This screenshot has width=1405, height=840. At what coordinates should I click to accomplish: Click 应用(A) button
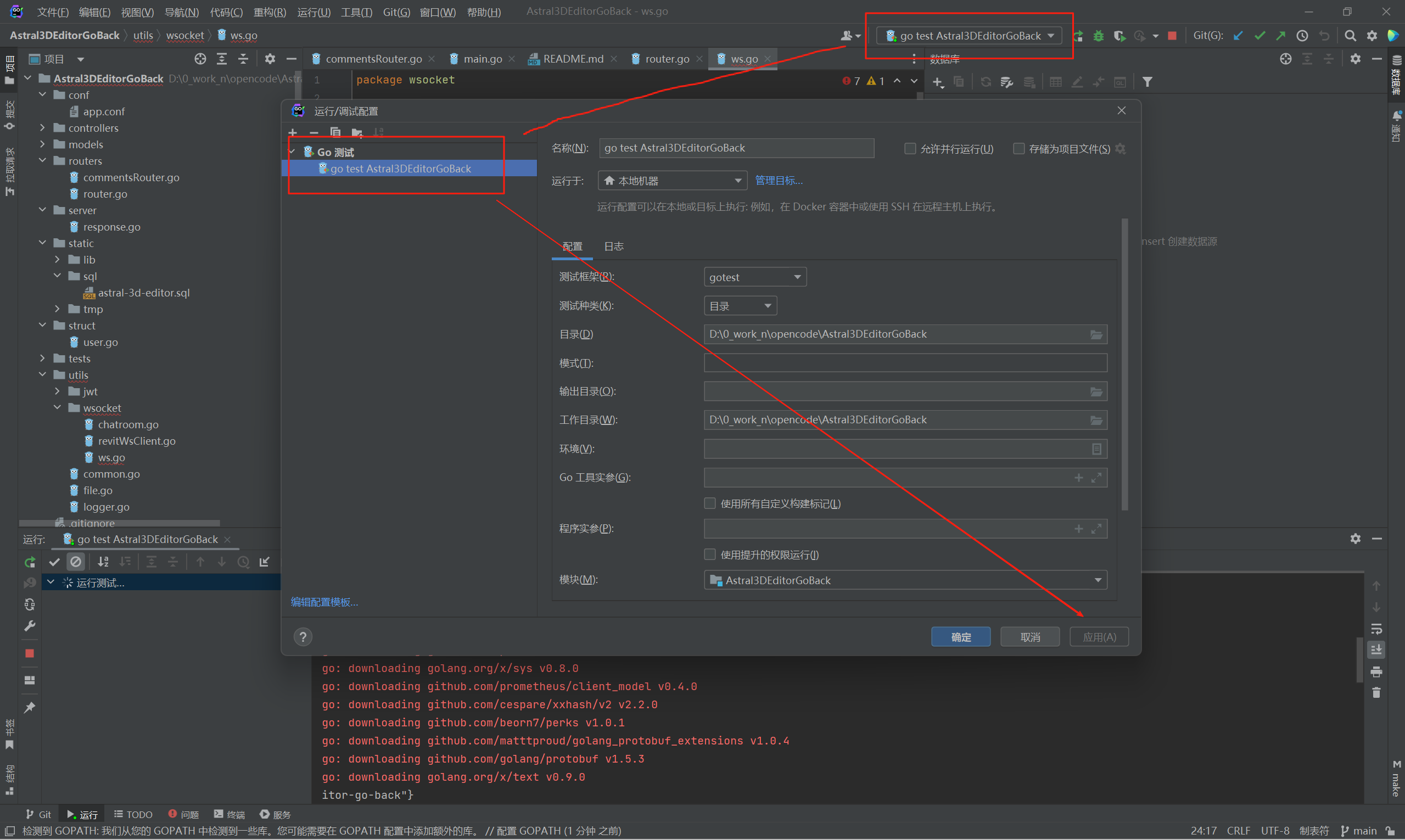pyautogui.click(x=1099, y=637)
